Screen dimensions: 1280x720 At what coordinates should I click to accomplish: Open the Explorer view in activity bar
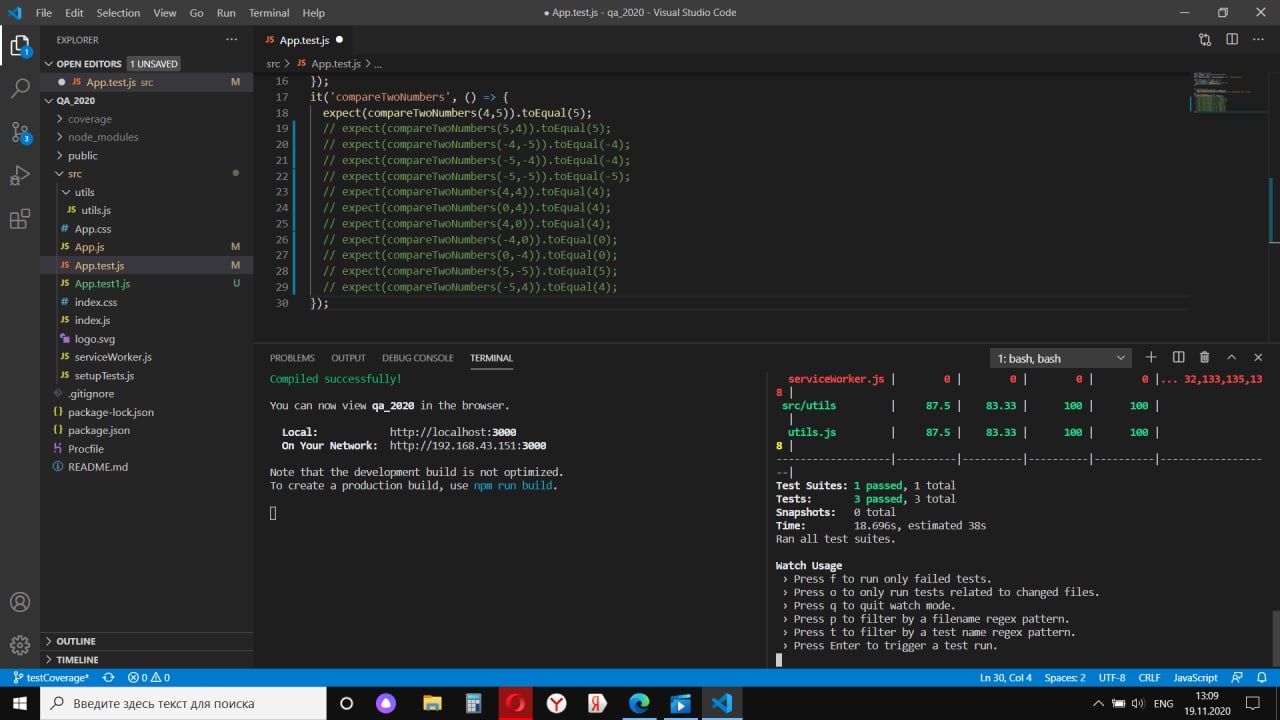(20, 45)
